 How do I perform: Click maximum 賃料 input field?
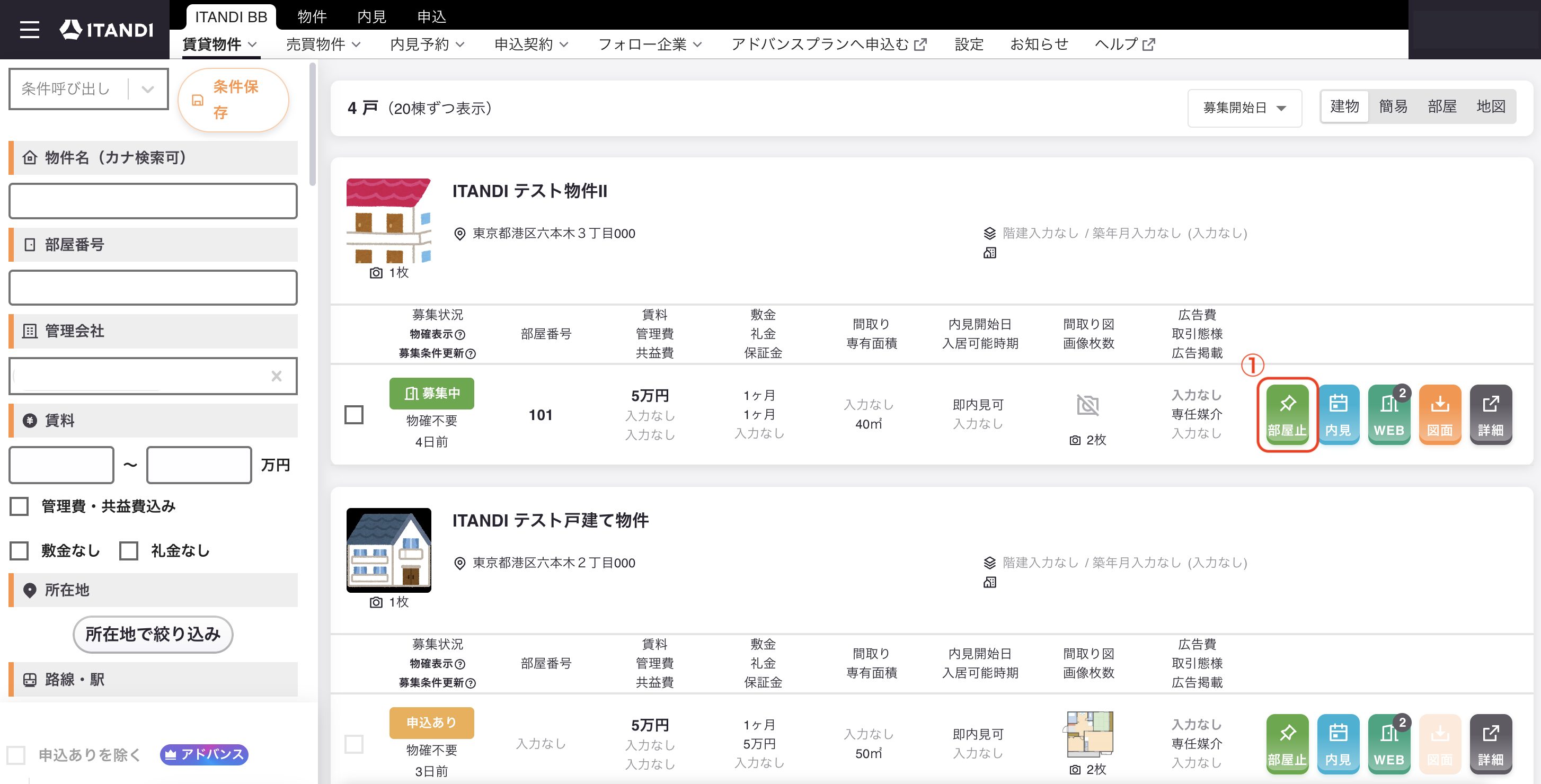[199, 465]
